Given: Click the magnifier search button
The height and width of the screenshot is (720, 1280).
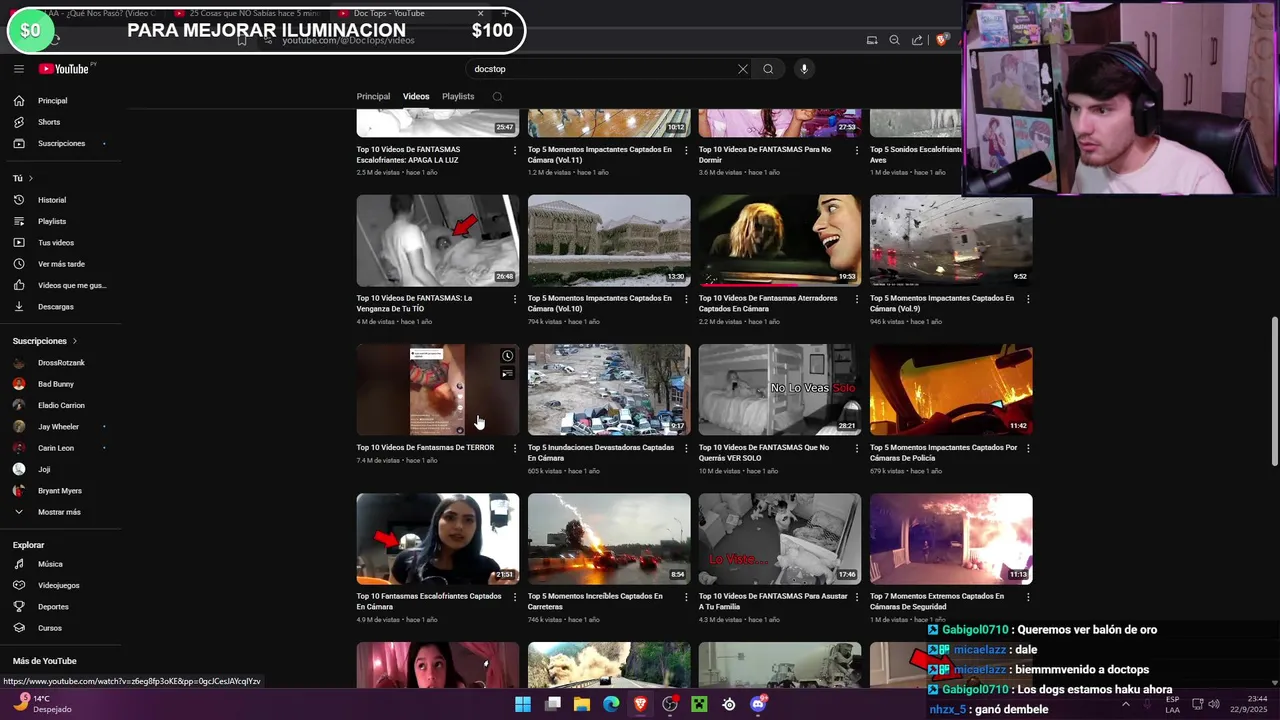Looking at the screenshot, I should [768, 69].
